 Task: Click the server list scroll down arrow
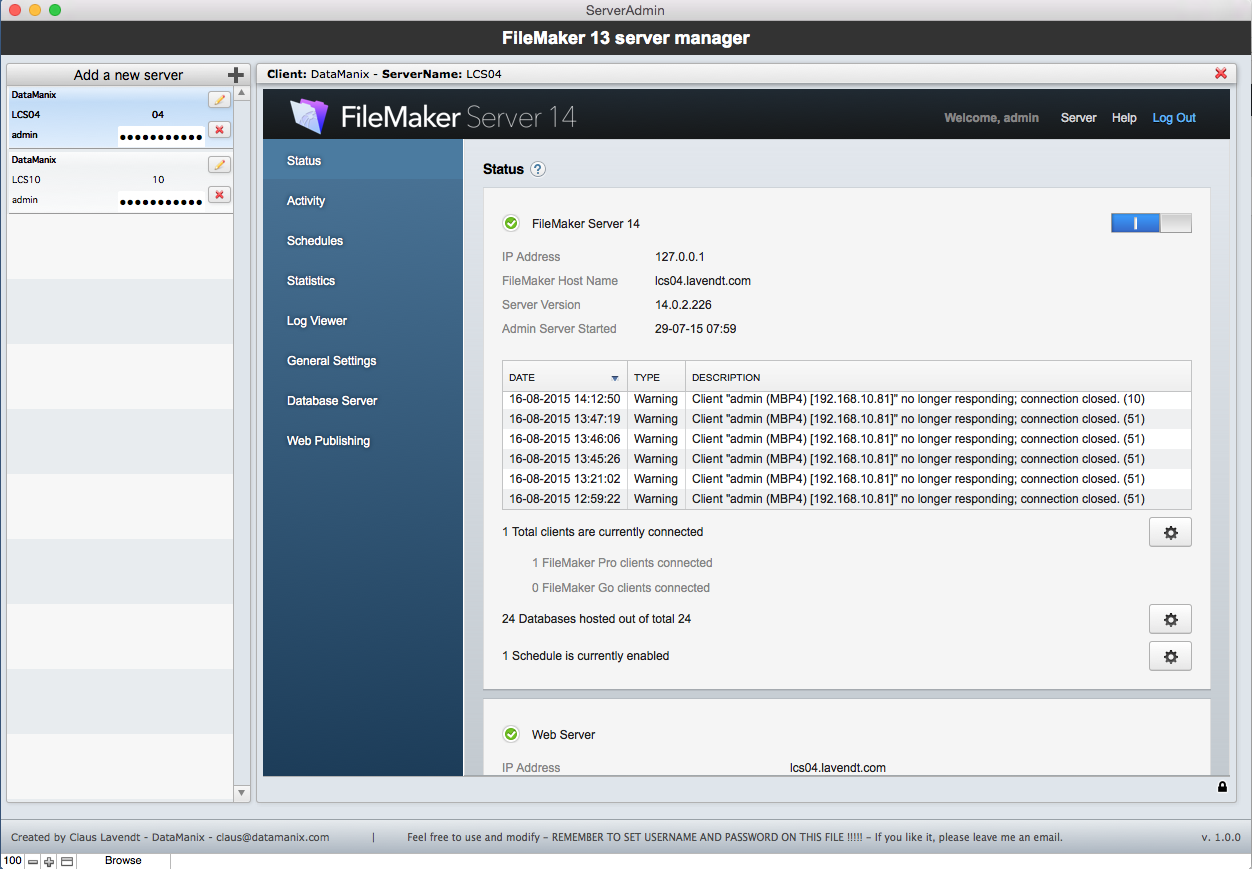point(241,792)
